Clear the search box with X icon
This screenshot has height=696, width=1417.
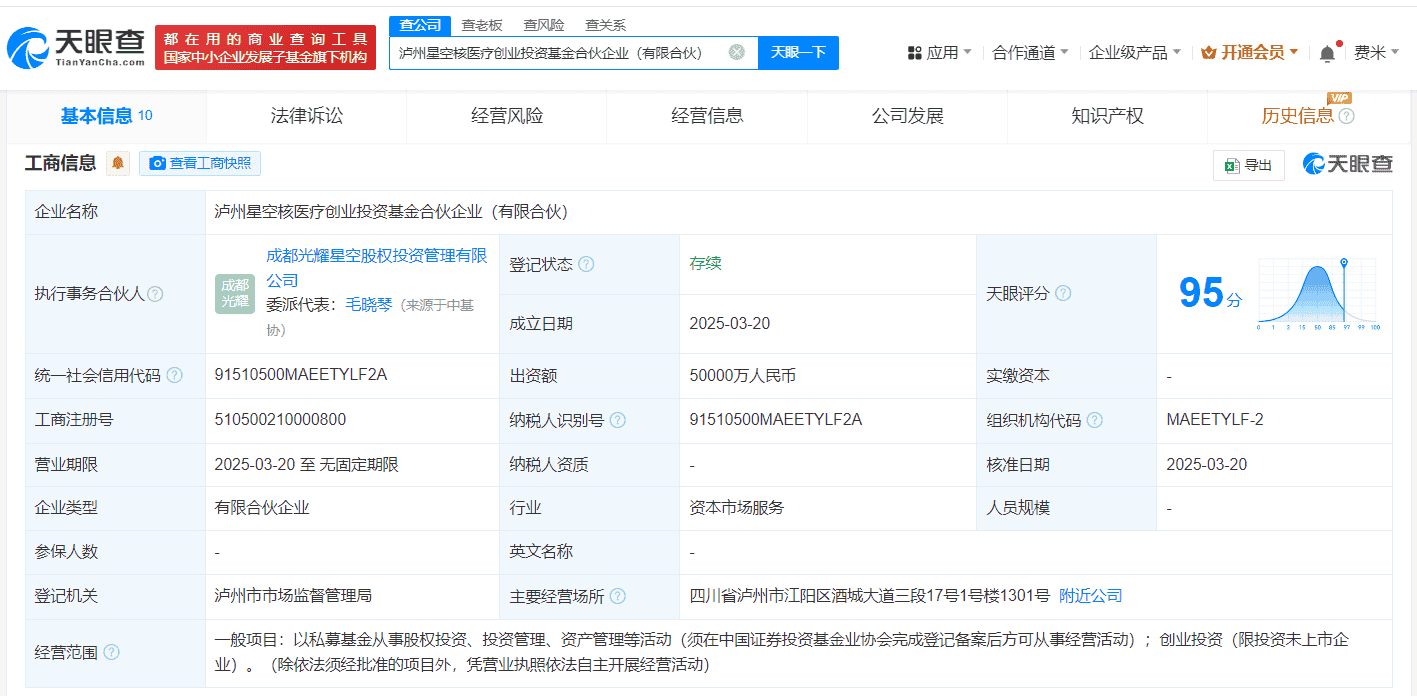tap(736, 52)
